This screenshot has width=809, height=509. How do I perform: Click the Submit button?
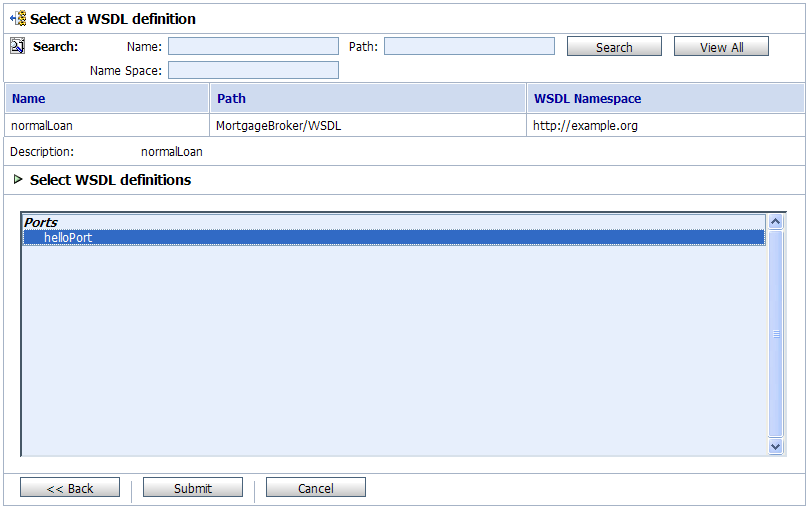coord(192,487)
